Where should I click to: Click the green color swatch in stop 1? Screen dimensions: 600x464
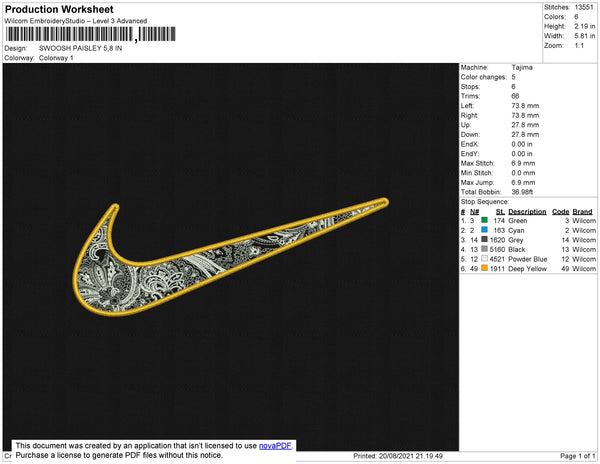[x=484, y=220]
